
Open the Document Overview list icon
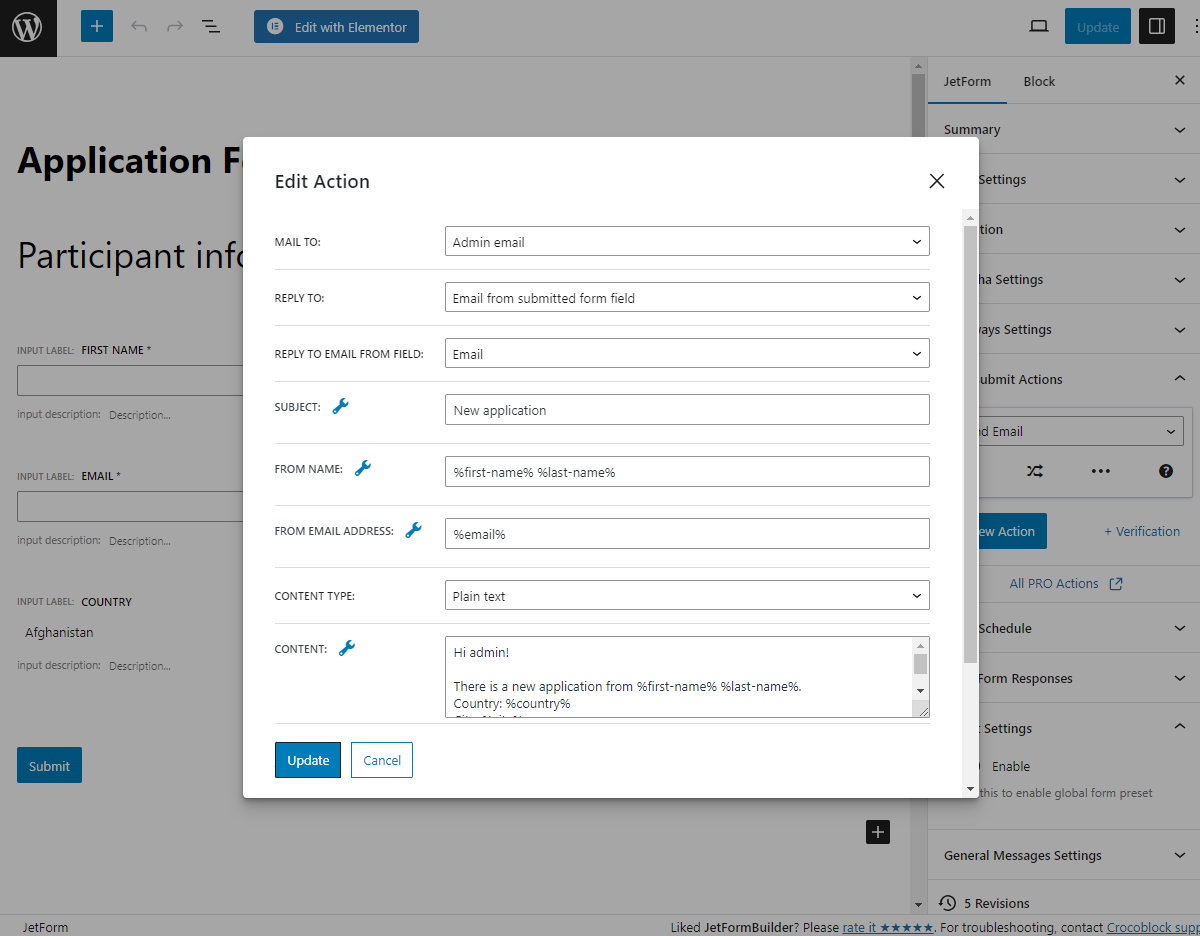[x=211, y=26]
